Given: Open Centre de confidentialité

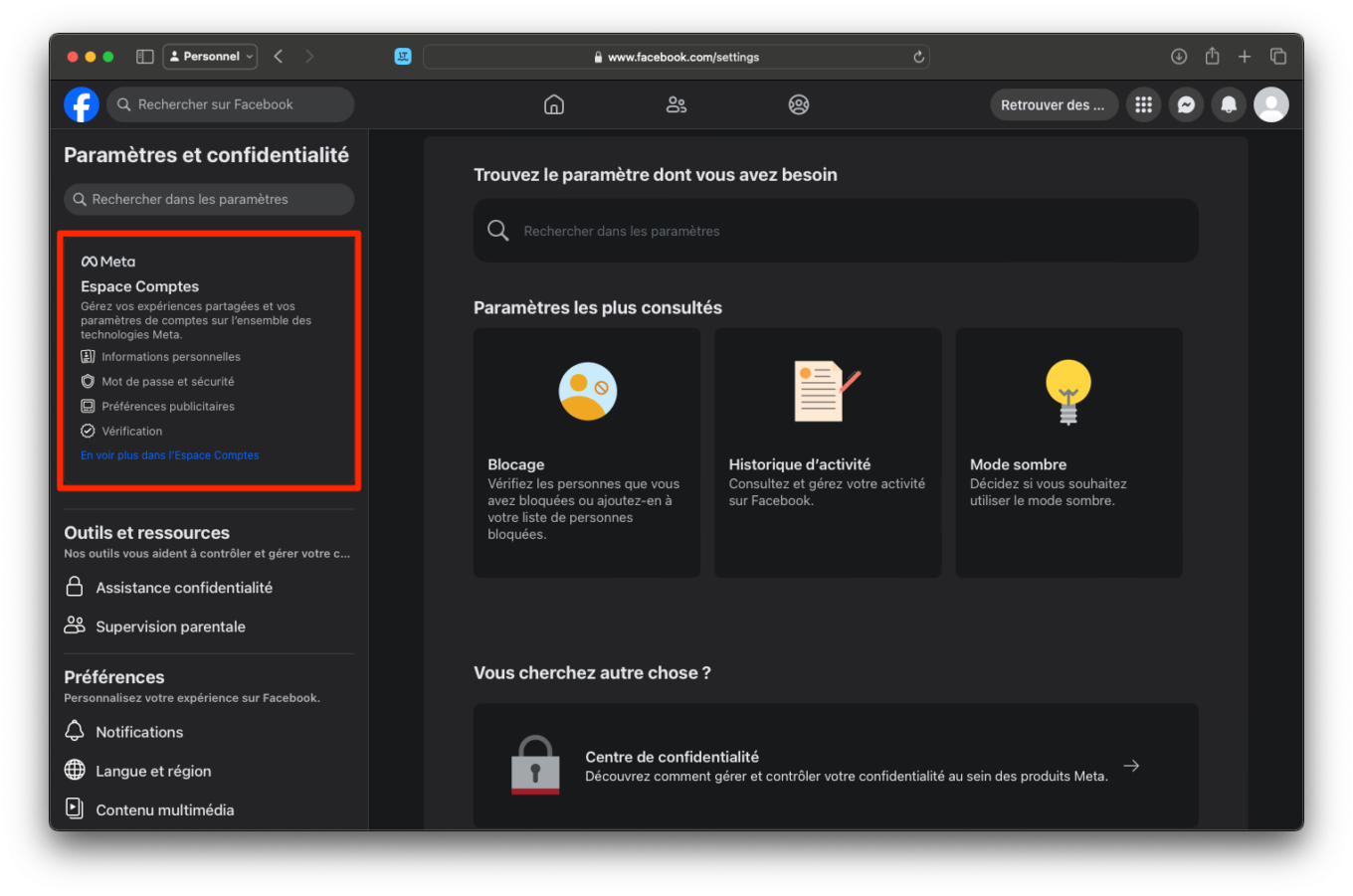Looking at the screenshot, I should (x=836, y=766).
